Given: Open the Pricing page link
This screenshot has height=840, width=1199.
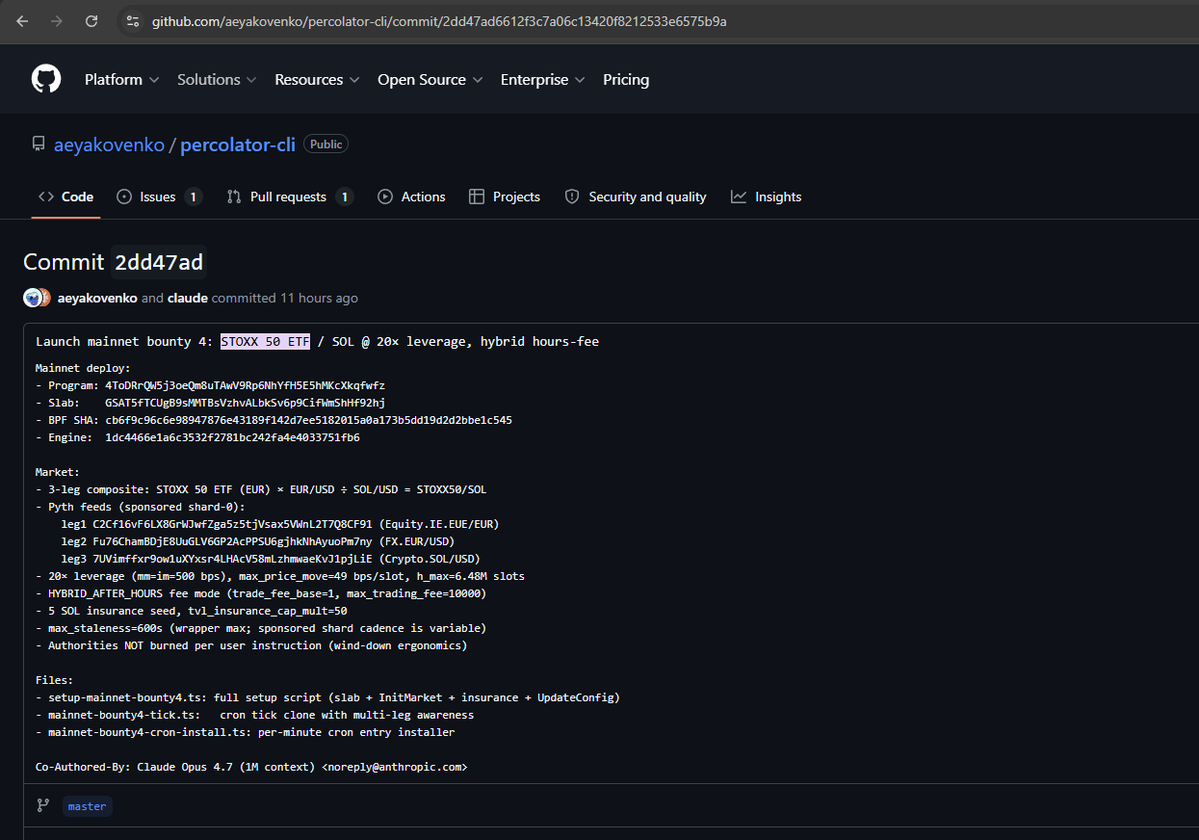Looking at the screenshot, I should 625,79.
